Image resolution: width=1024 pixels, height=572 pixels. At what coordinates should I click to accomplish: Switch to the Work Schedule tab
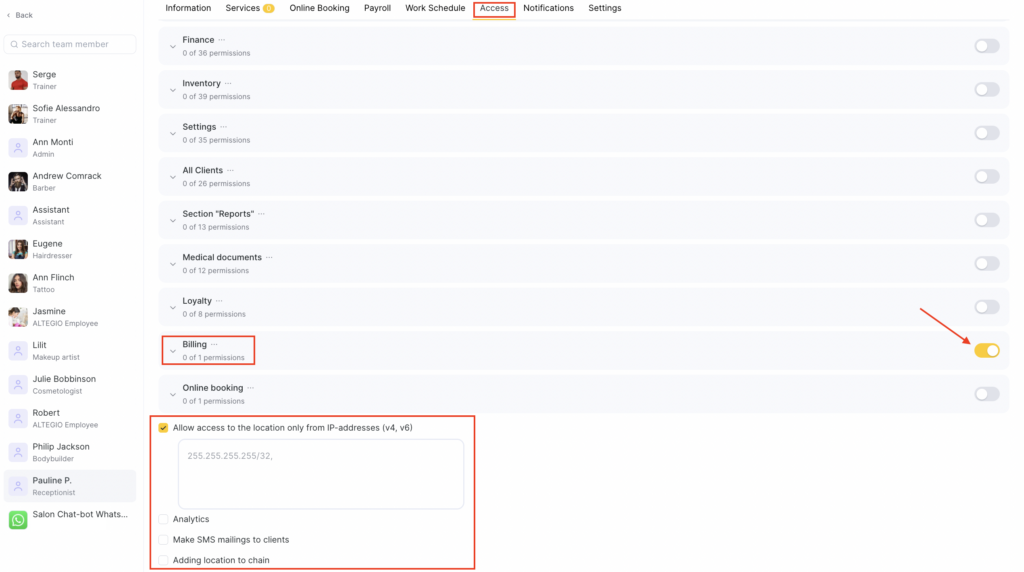pyautogui.click(x=435, y=8)
